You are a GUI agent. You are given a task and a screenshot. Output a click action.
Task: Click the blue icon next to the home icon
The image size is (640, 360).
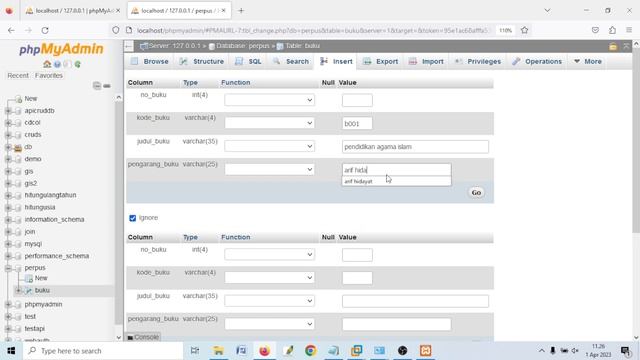pyautogui.click(x=57, y=64)
